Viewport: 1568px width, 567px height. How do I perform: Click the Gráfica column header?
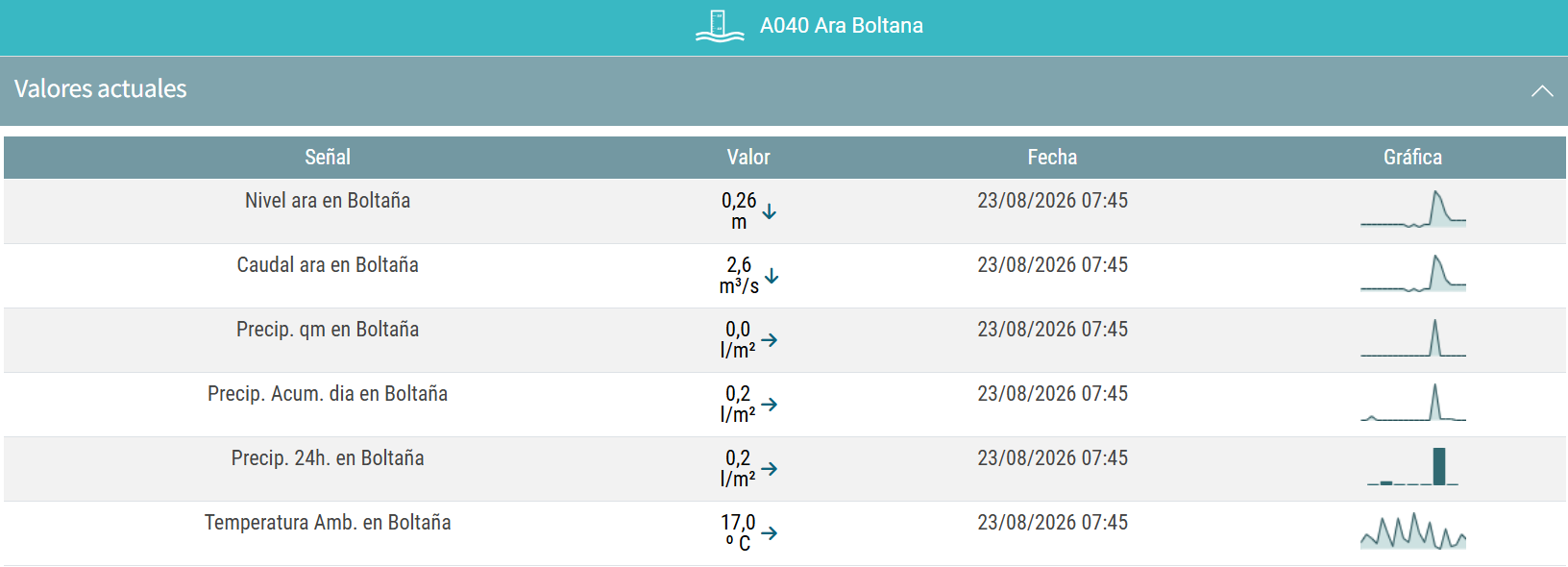(1412, 158)
